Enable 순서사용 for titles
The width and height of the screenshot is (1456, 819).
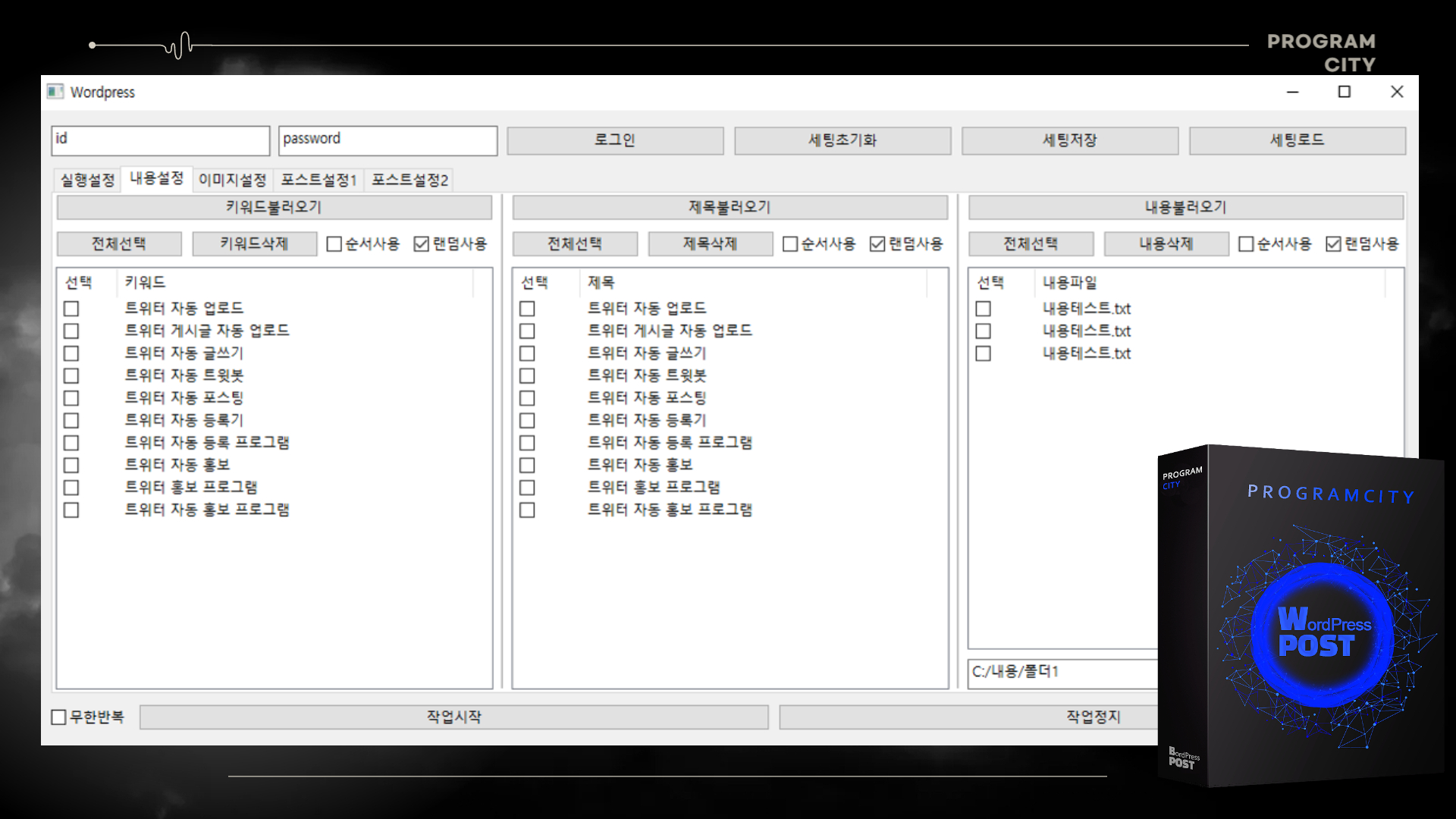790,244
